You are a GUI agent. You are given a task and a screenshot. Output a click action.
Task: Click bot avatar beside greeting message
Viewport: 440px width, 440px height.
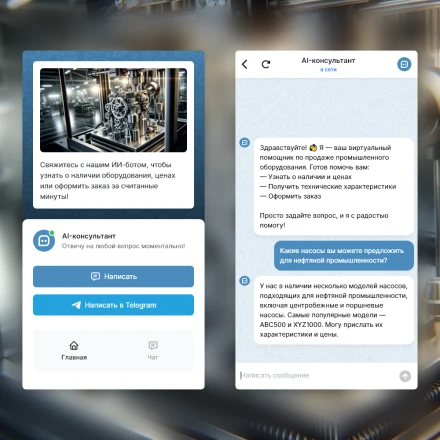(245, 143)
